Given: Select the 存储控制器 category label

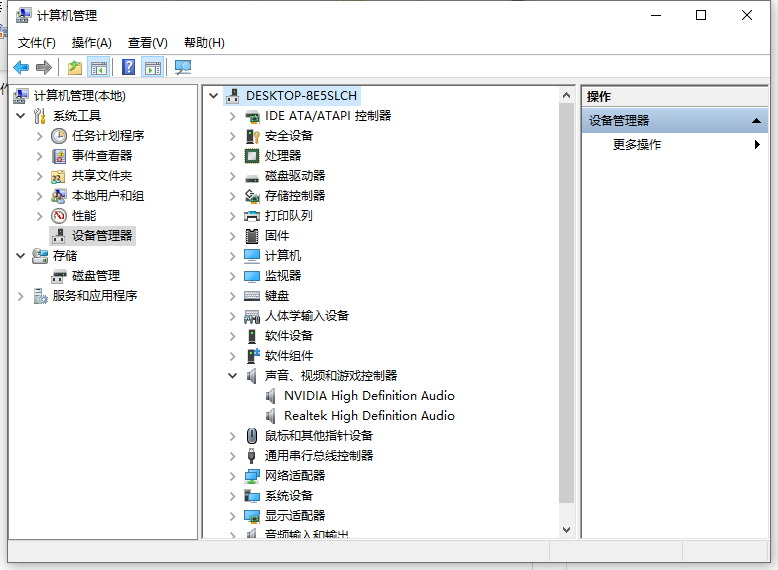Looking at the screenshot, I should [x=295, y=196].
